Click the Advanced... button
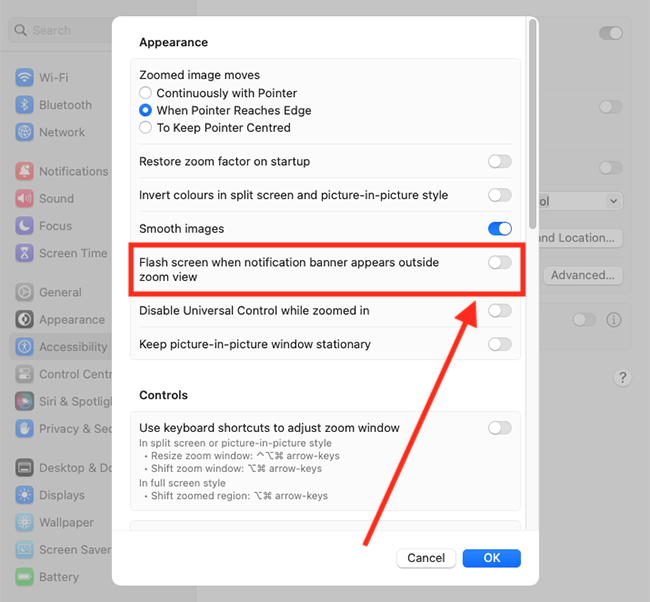This screenshot has height=602, width=650. point(582,275)
